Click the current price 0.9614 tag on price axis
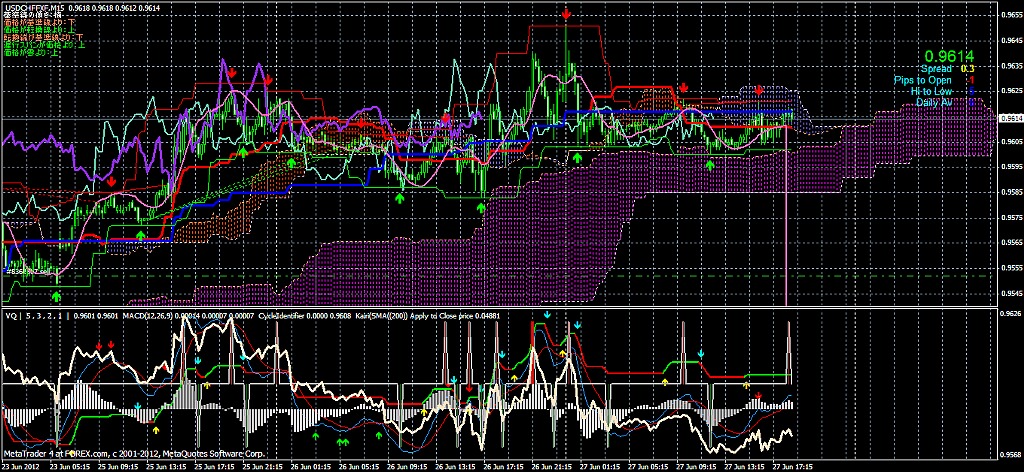 (1008, 117)
